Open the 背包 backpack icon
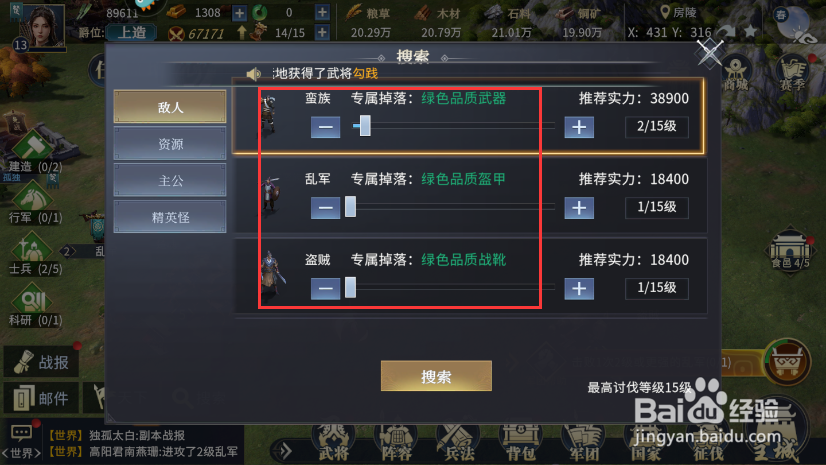 point(520,441)
